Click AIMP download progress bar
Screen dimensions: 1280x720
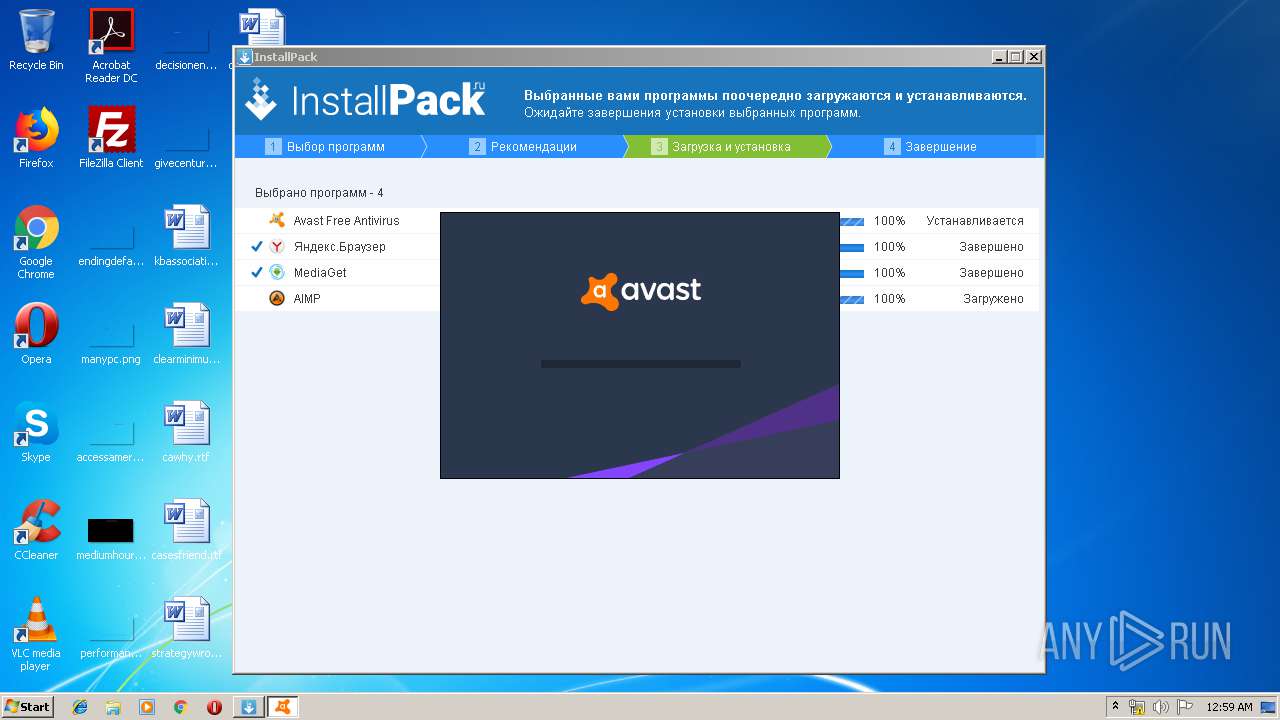pyautogui.click(x=852, y=299)
